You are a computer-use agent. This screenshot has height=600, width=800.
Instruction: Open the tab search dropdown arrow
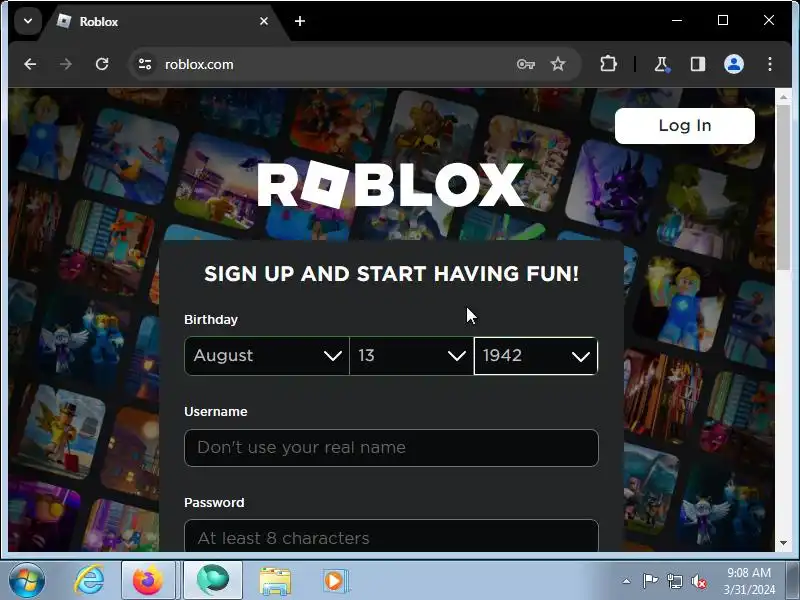tap(28, 21)
